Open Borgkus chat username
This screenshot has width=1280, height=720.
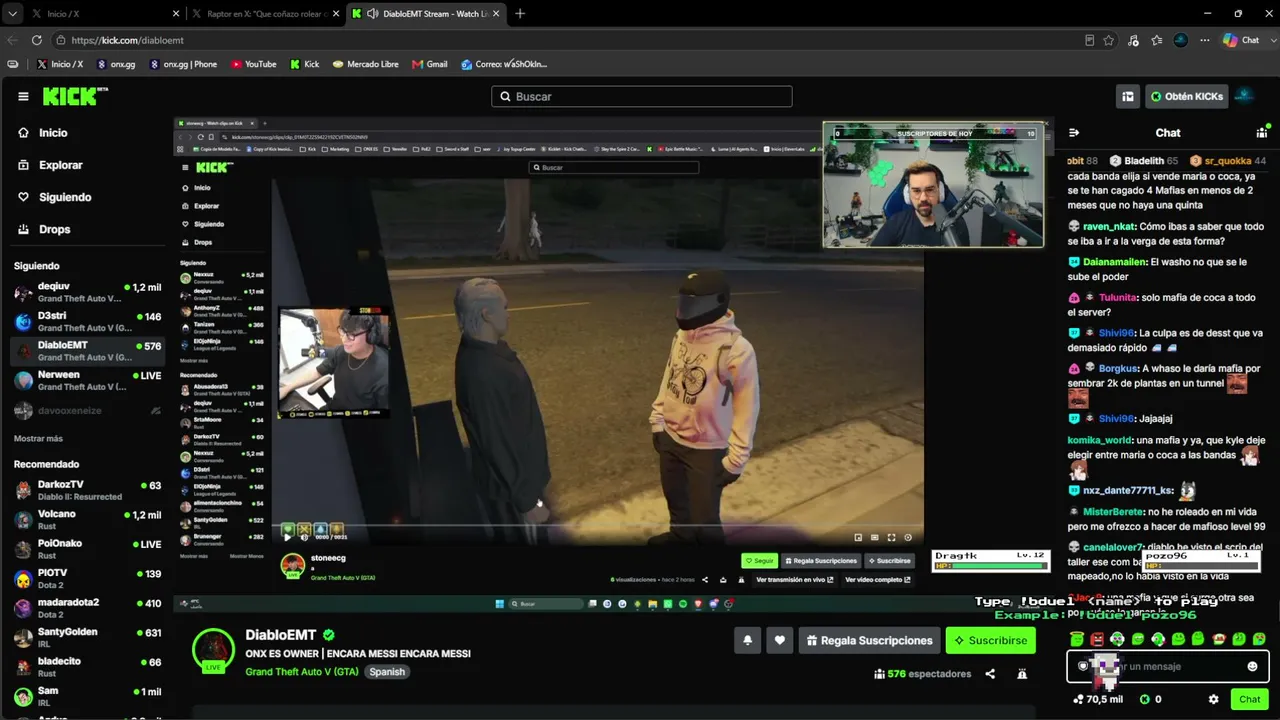(x=1119, y=369)
